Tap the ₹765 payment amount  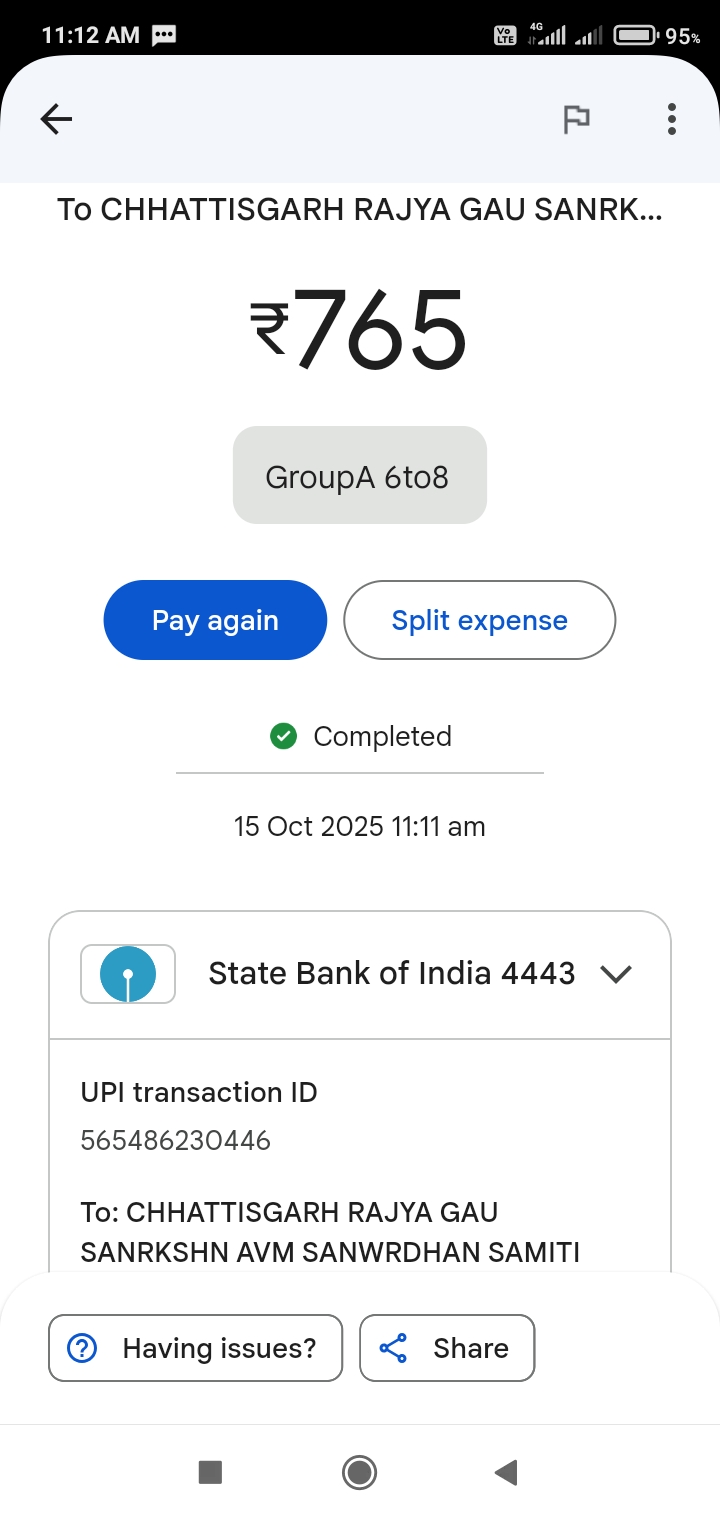360,328
